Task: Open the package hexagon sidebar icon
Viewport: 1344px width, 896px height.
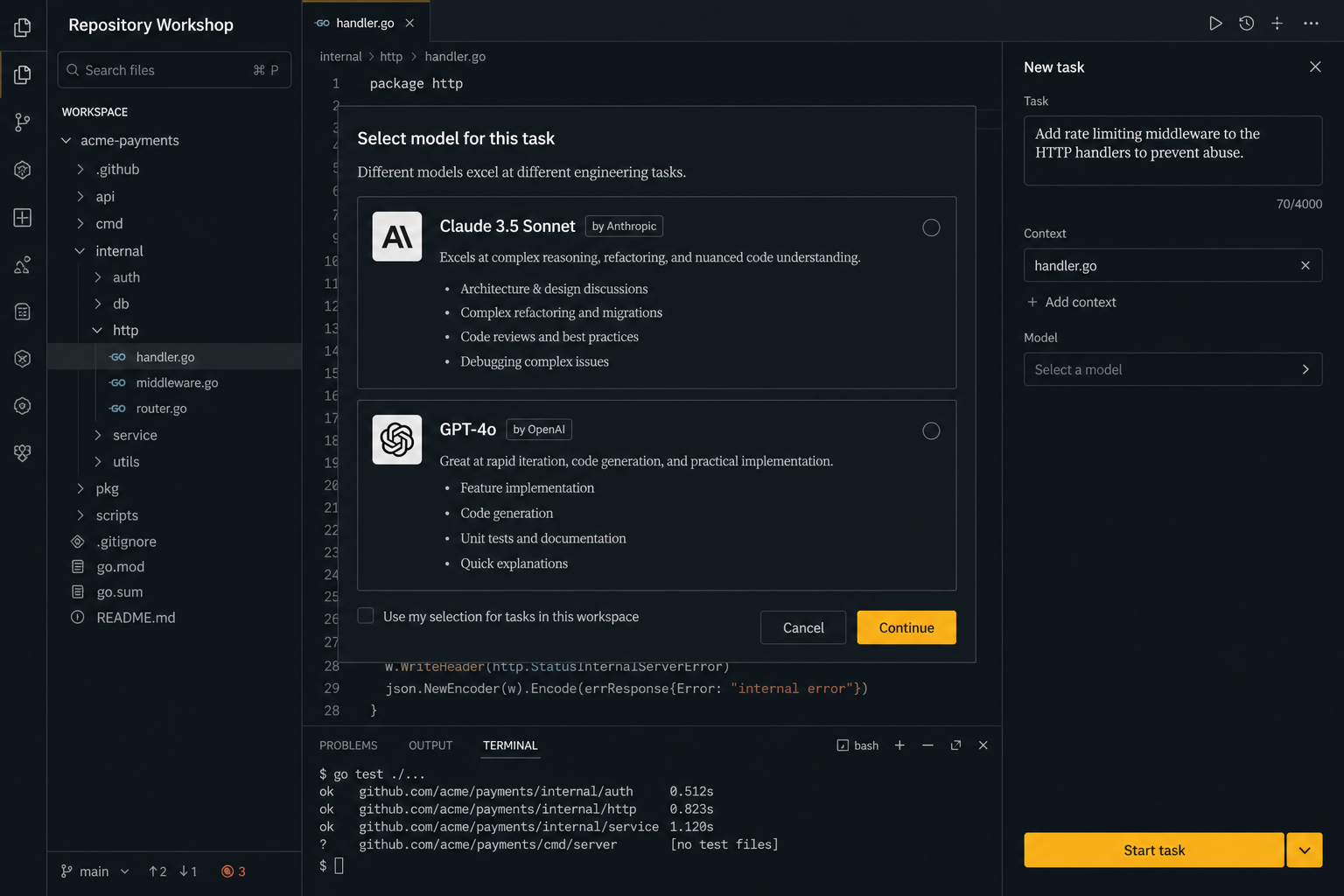Action: tap(23, 170)
